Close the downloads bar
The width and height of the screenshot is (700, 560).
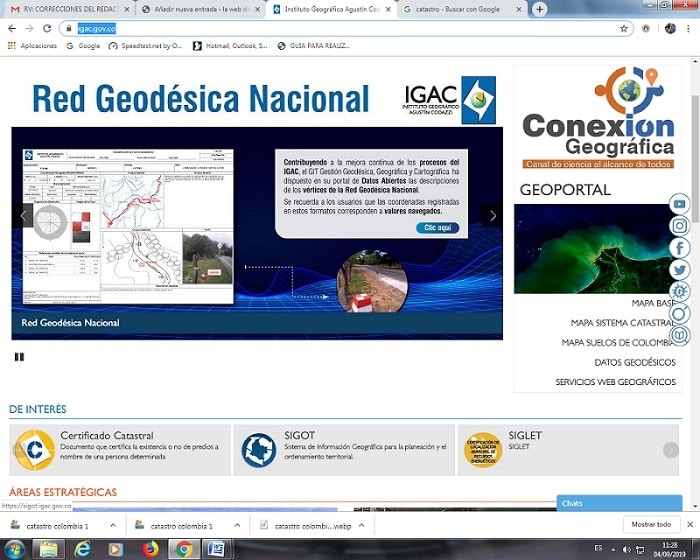coord(690,524)
